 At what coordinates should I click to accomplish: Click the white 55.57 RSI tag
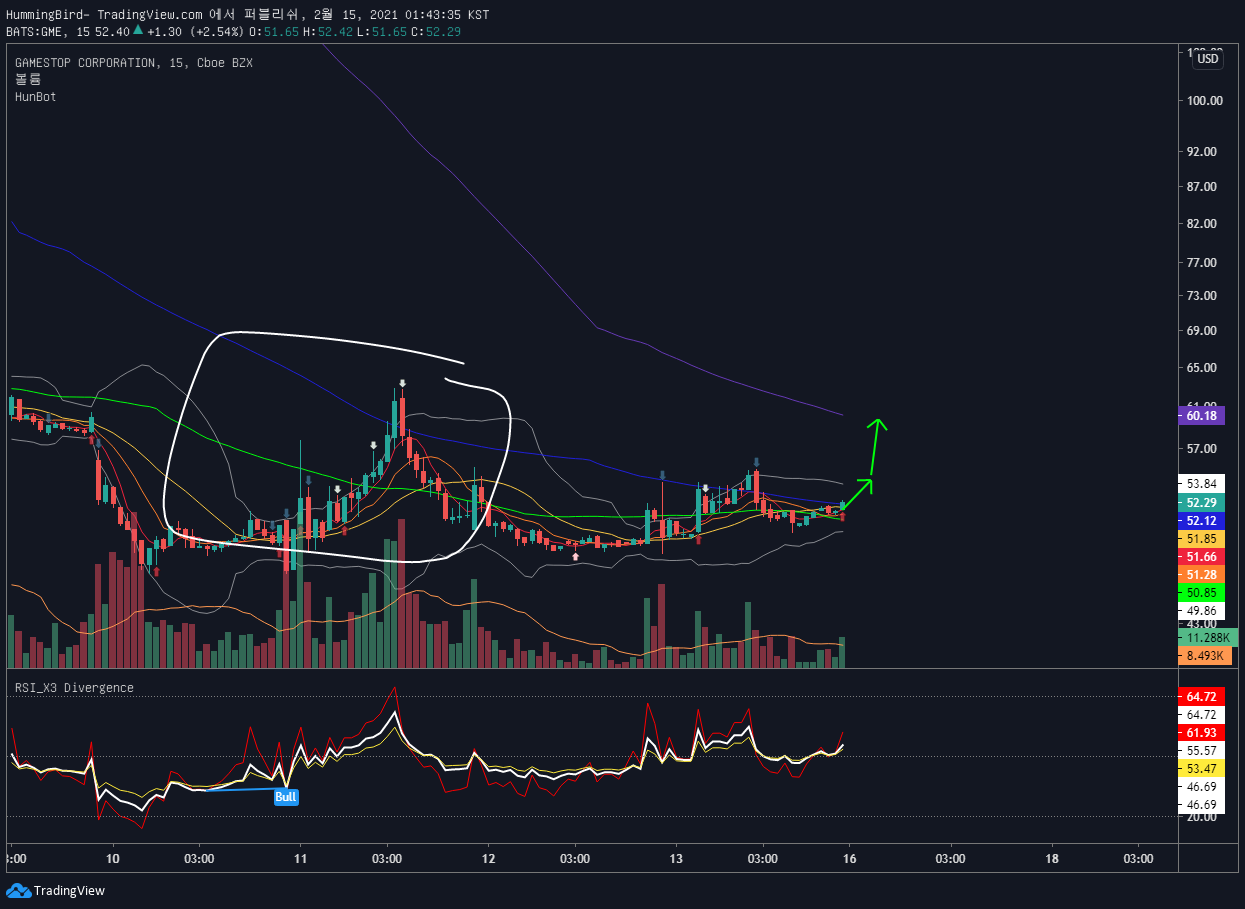click(x=1202, y=750)
